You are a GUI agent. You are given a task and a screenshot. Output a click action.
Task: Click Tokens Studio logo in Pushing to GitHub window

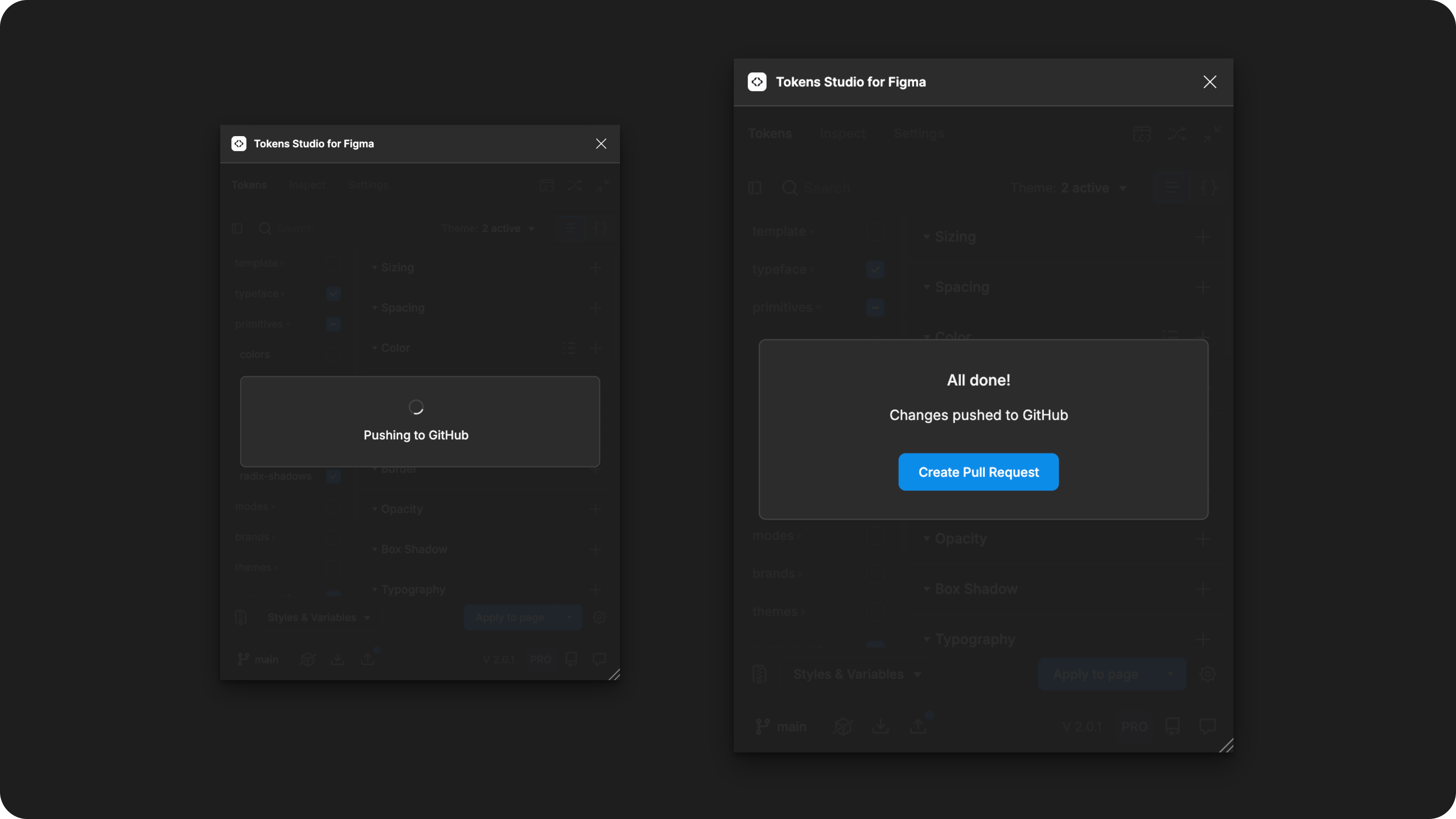tap(238, 144)
